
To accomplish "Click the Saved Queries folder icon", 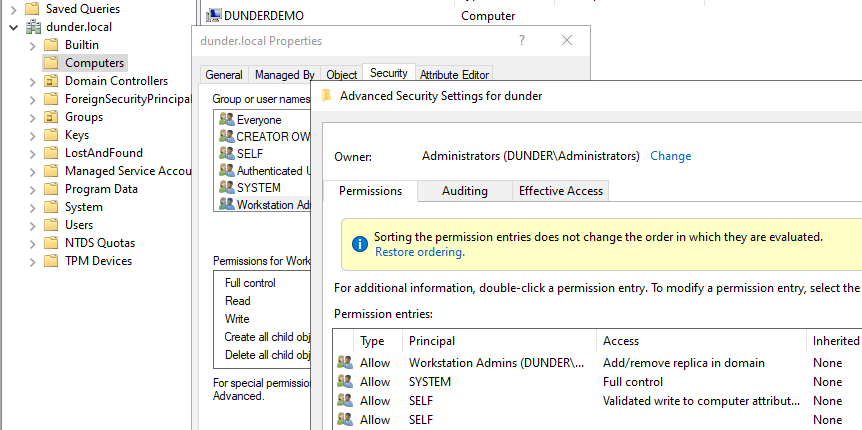I will pos(33,9).
